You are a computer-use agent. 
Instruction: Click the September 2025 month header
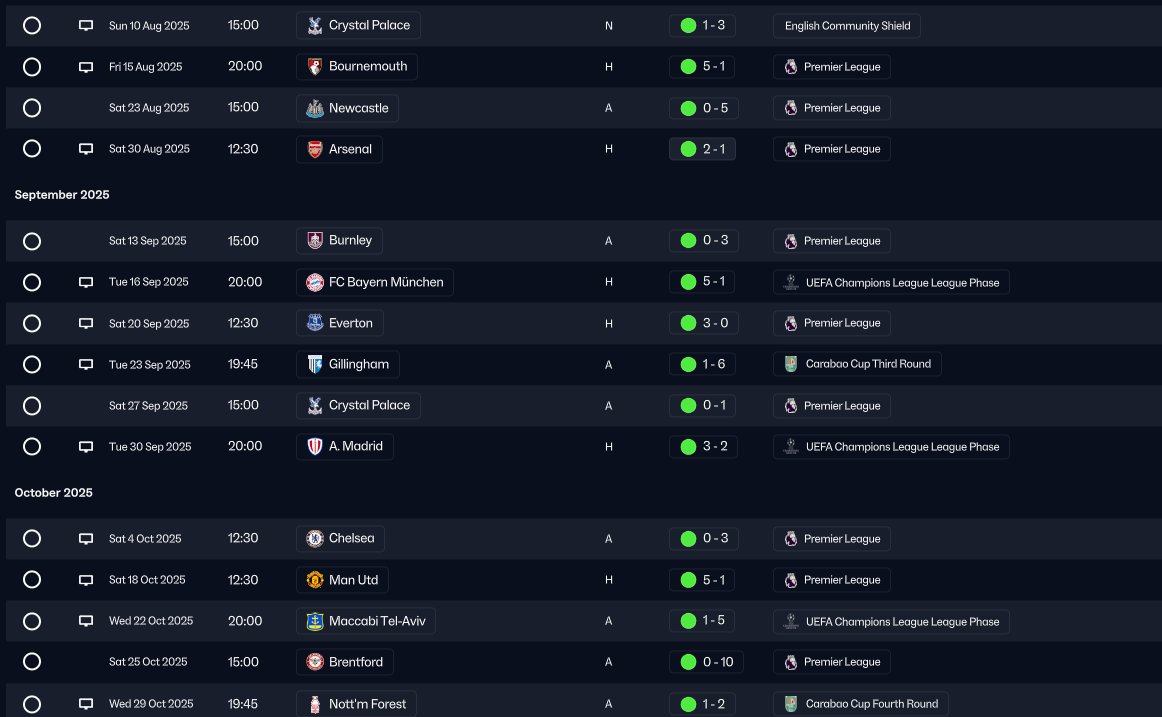62,195
